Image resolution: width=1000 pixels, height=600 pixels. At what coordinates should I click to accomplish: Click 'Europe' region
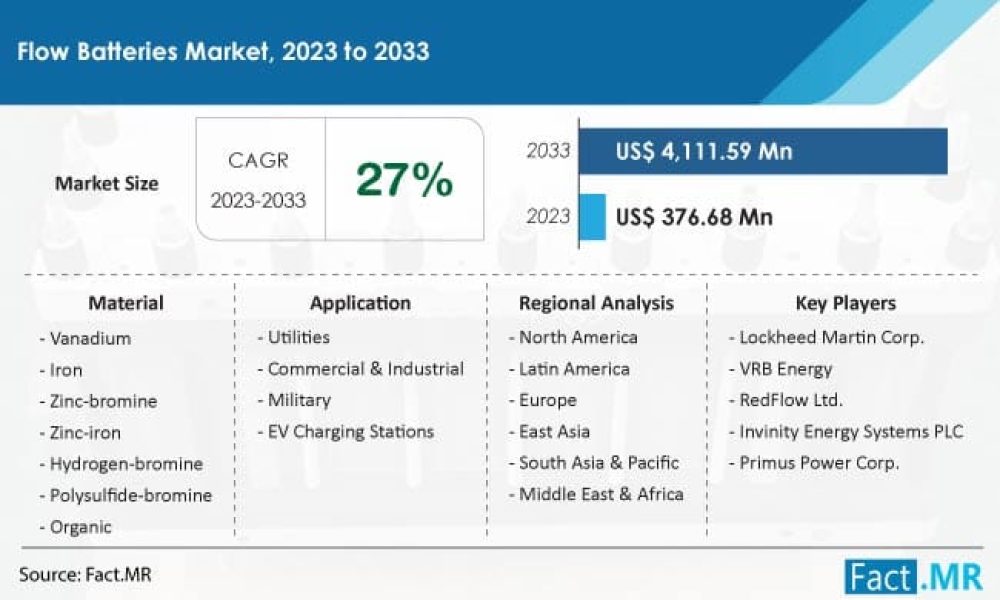(x=547, y=400)
